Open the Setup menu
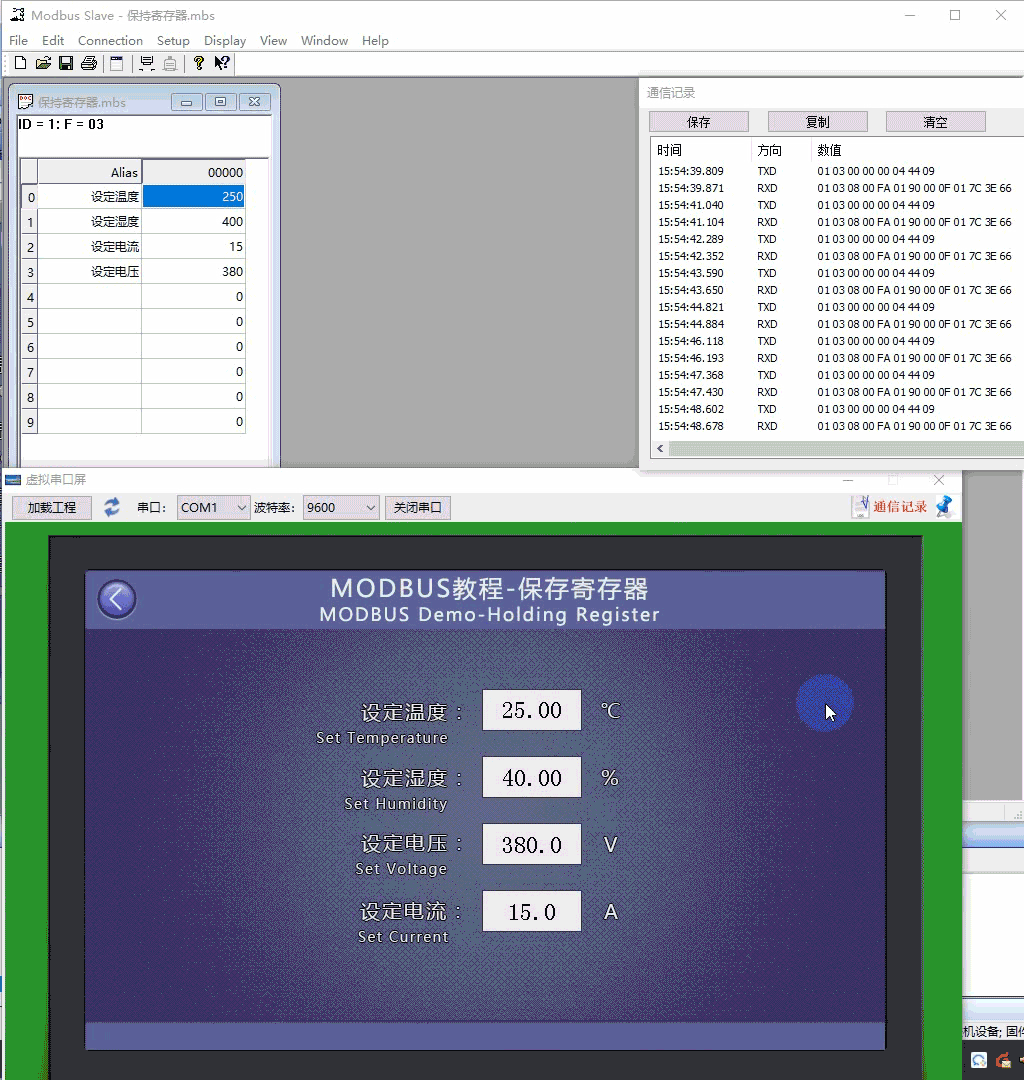The width and height of the screenshot is (1024, 1080). coord(173,41)
